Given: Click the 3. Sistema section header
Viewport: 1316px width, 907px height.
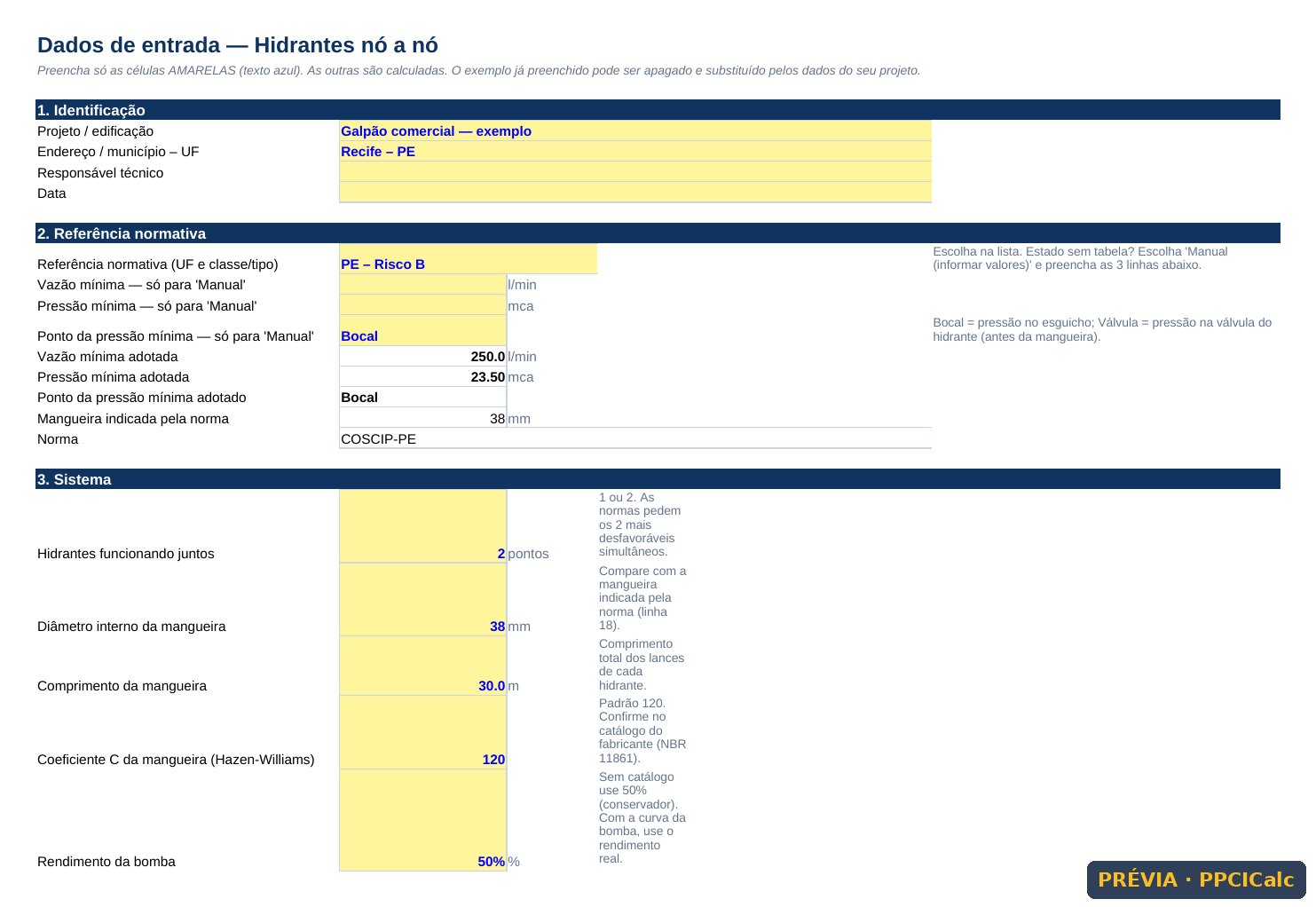Looking at the screenshot, I should 658,479.
